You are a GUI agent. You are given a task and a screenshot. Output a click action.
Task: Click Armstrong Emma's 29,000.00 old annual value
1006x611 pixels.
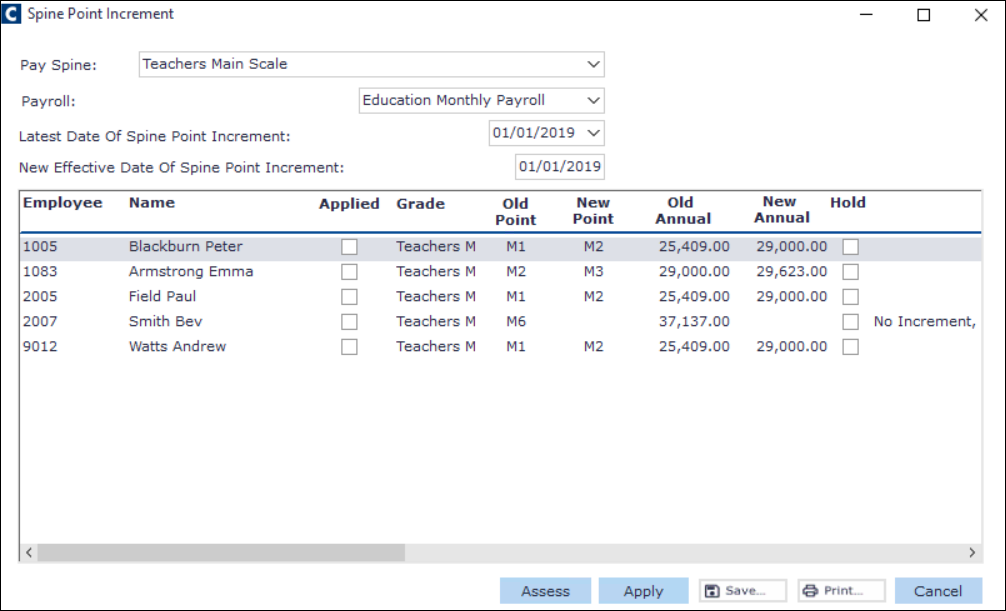[x=694, y=271]
